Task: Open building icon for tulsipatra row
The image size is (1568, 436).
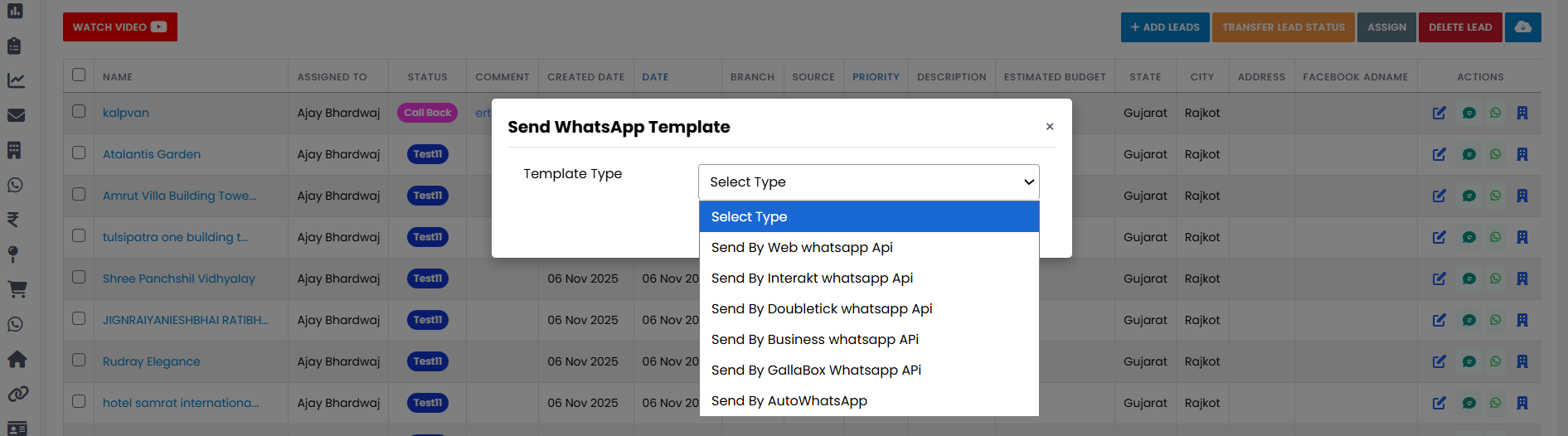Action: pos(1522,237)
